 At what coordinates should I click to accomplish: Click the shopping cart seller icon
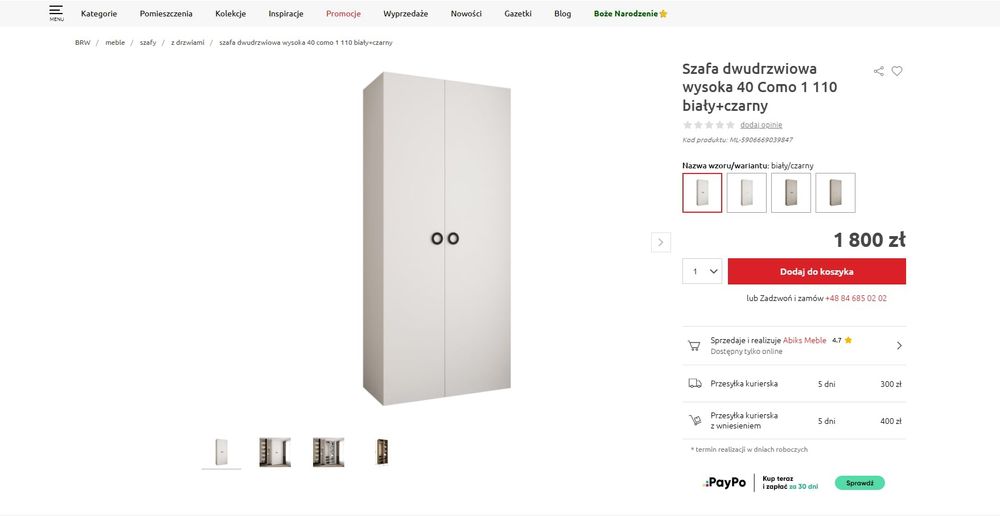(693, 345)
